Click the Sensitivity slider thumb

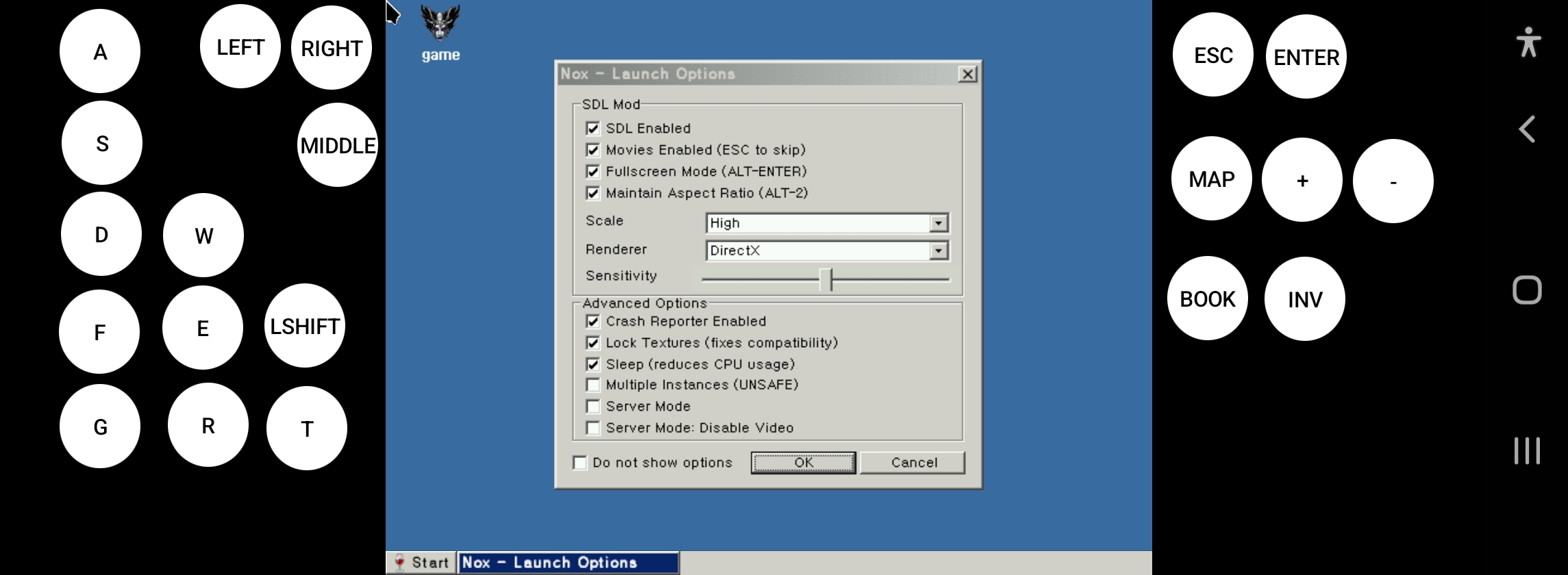826,279
